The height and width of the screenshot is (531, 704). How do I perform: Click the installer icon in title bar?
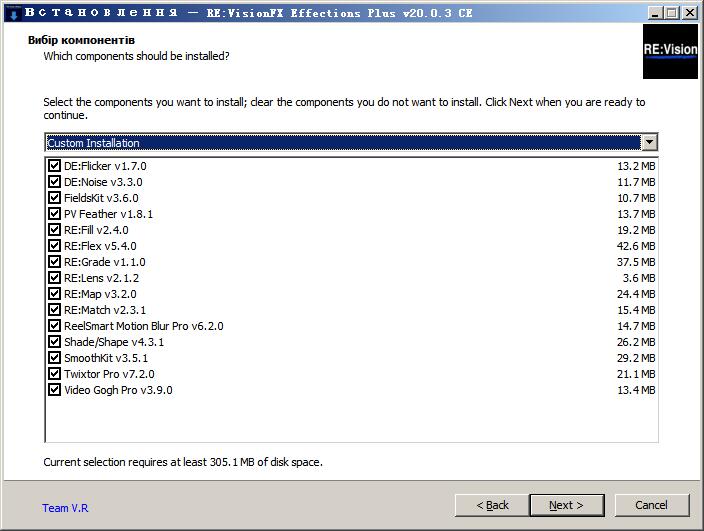pos(14,13)
